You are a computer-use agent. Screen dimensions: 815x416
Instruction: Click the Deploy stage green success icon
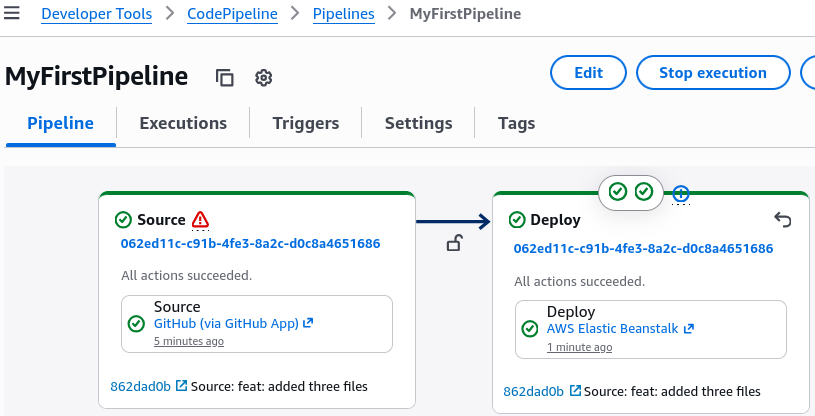[x=517, y=220]
